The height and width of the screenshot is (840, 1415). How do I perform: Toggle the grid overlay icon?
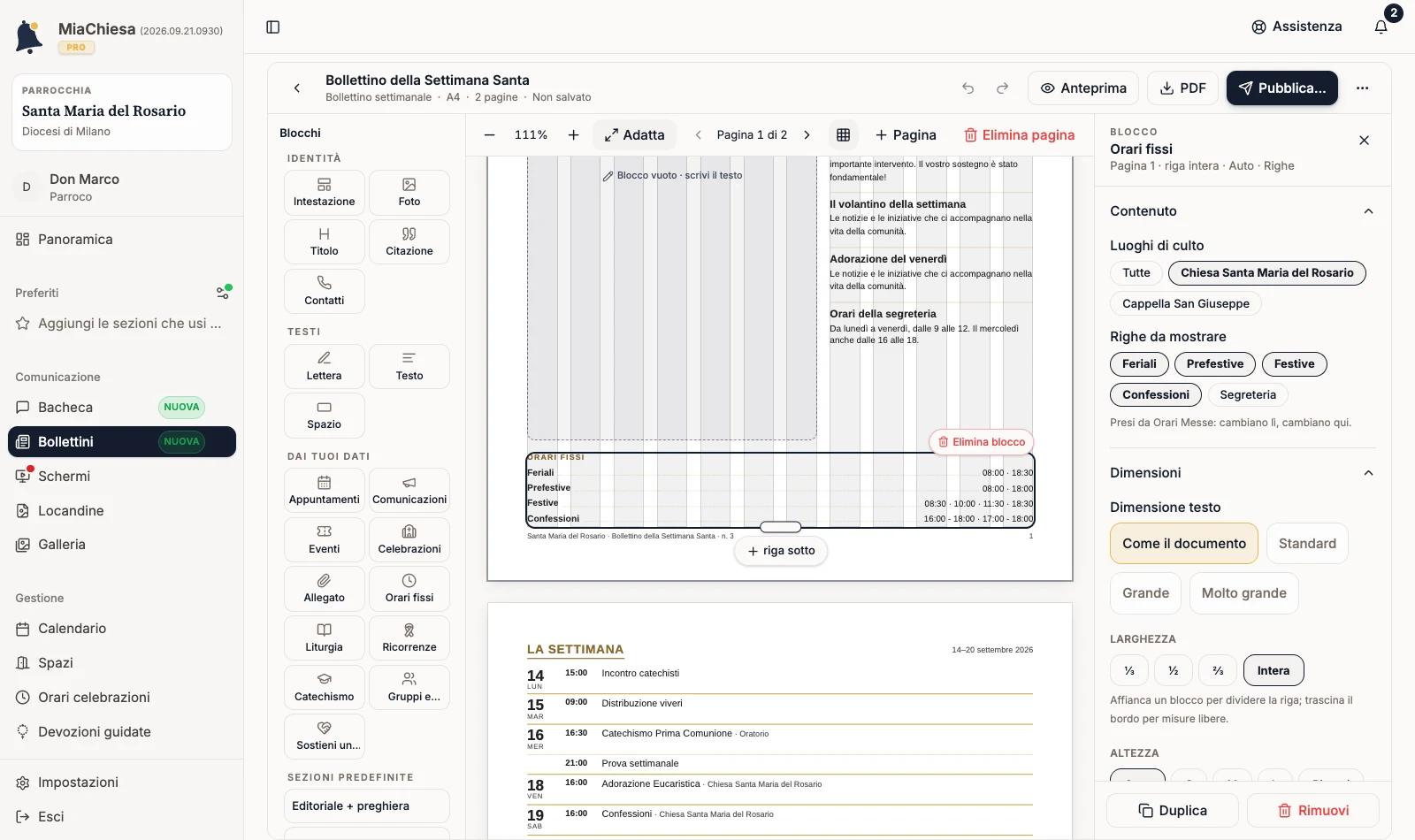pos(843,135)
